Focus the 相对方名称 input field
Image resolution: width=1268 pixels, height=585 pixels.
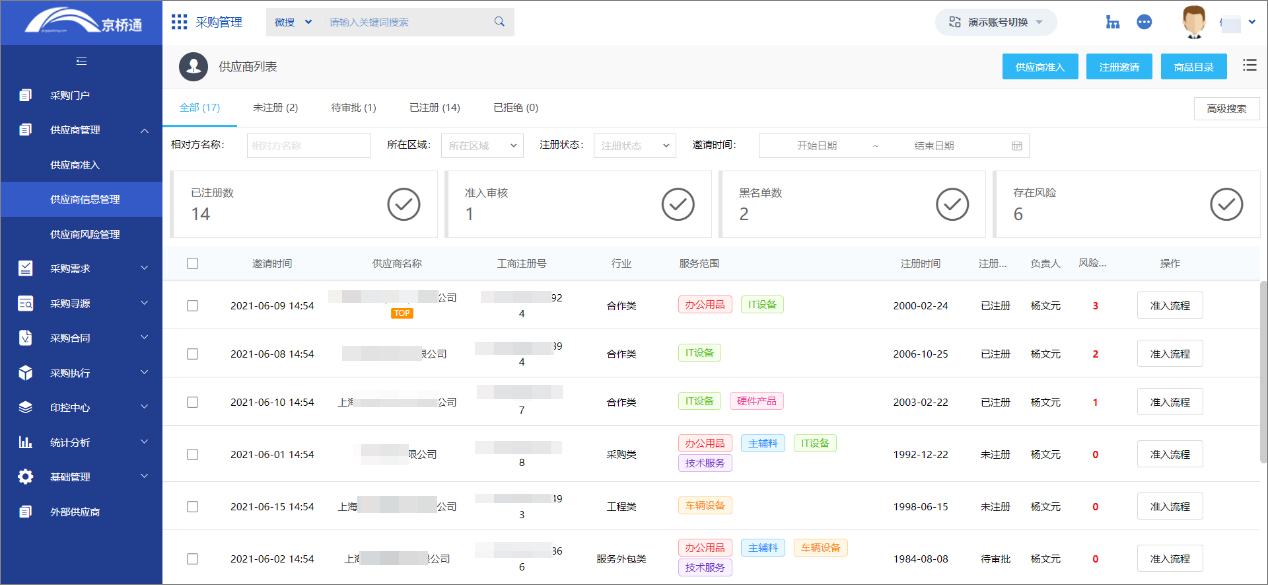tap(308, 146)
